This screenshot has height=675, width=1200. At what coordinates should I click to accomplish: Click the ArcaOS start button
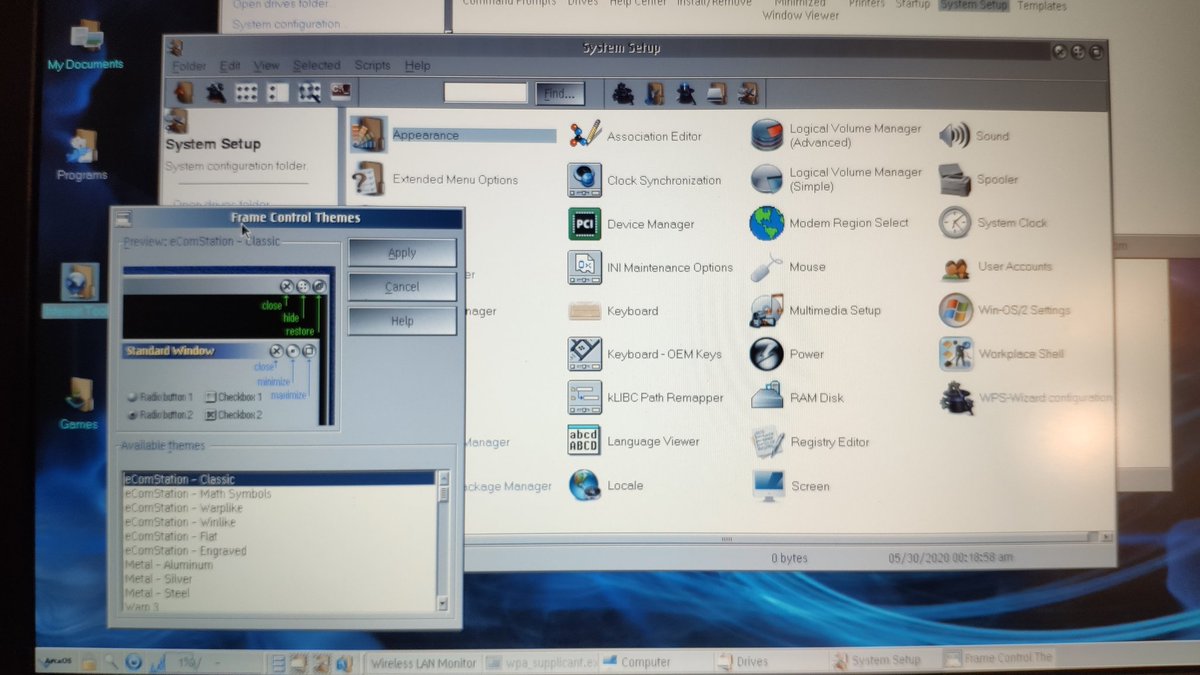[x=59, y=662]
